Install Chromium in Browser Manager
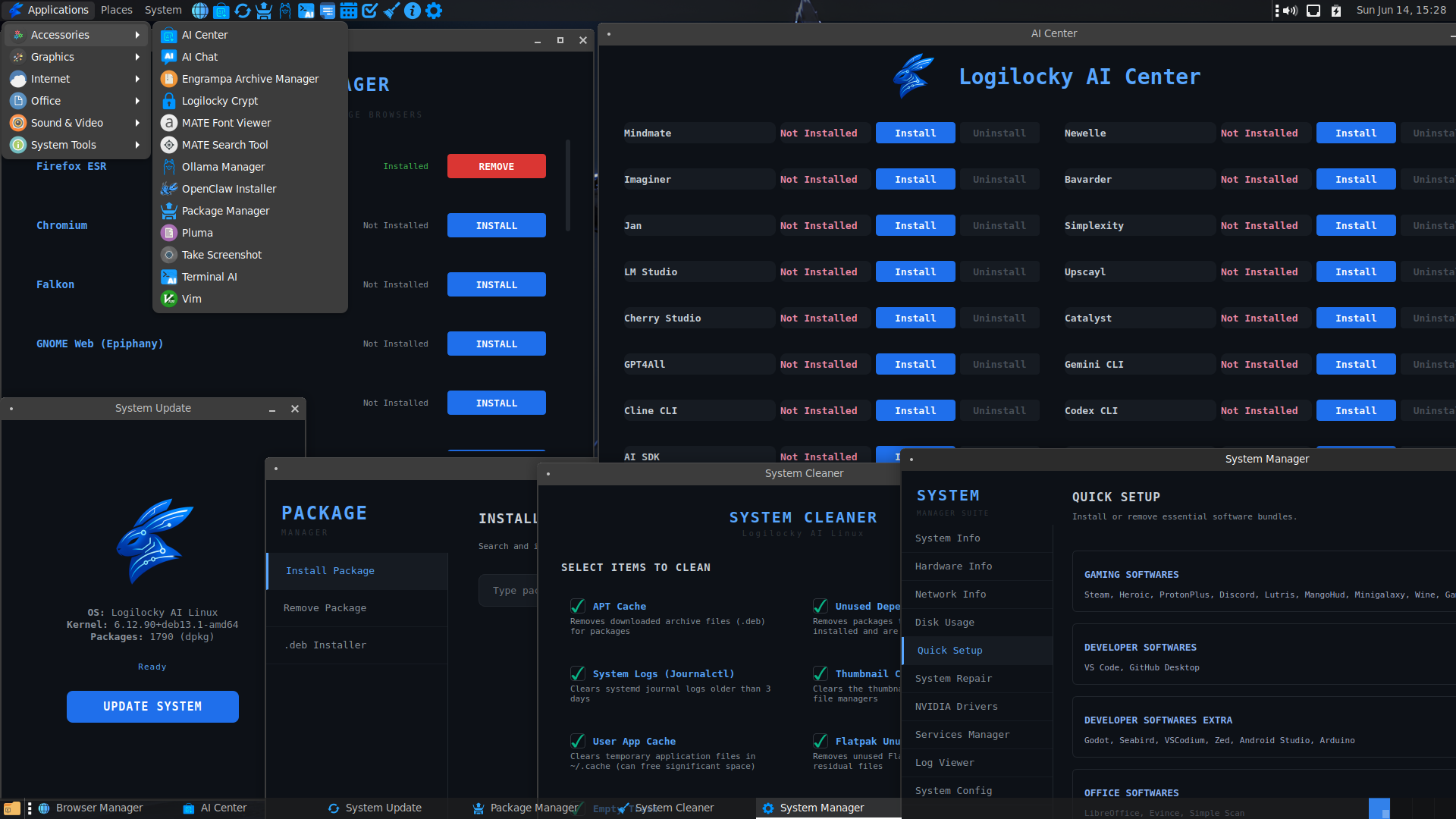The image size is (1456, 819). pyautogui.click(x=497, y=225)
